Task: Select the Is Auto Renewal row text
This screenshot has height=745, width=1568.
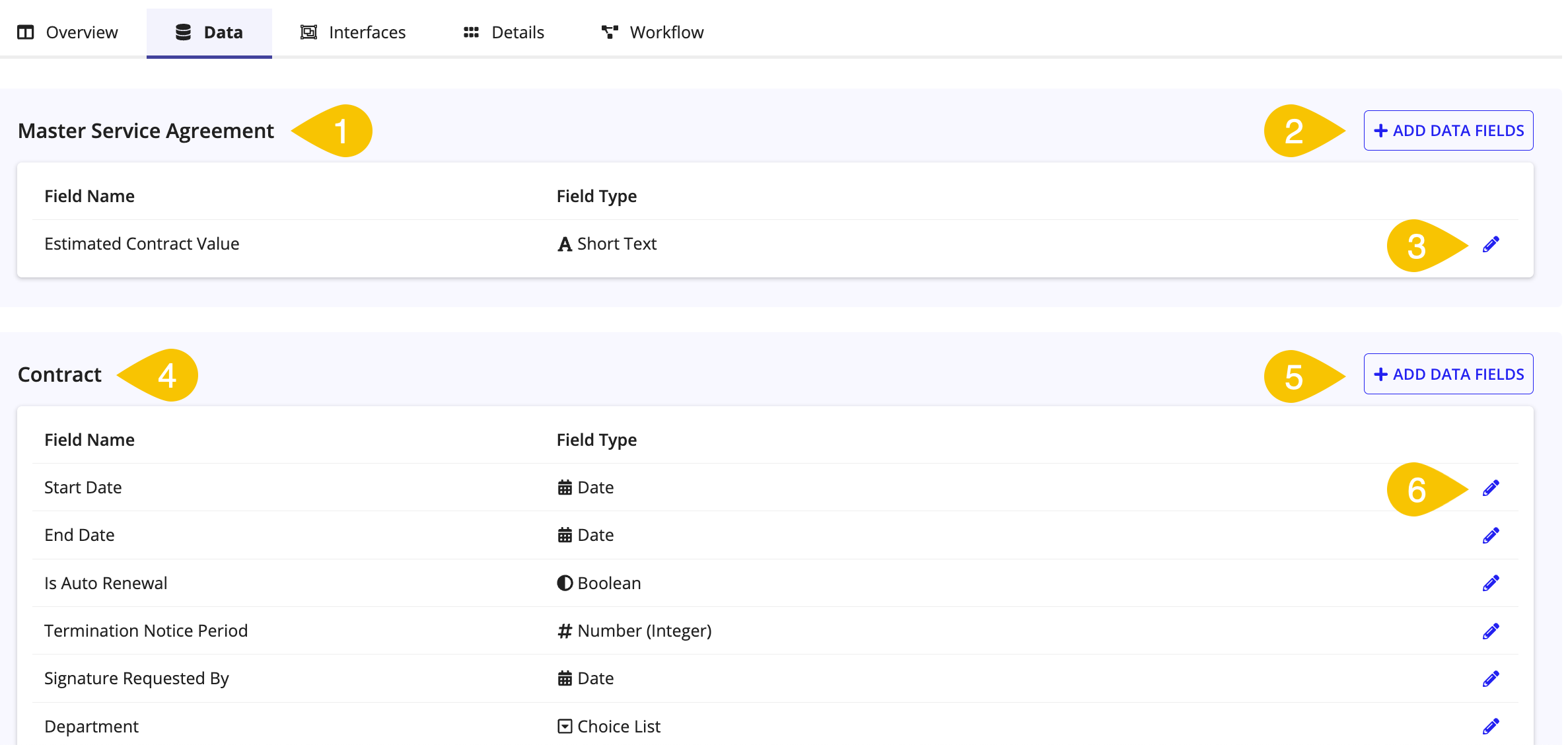Action: [x=106, y=583]
